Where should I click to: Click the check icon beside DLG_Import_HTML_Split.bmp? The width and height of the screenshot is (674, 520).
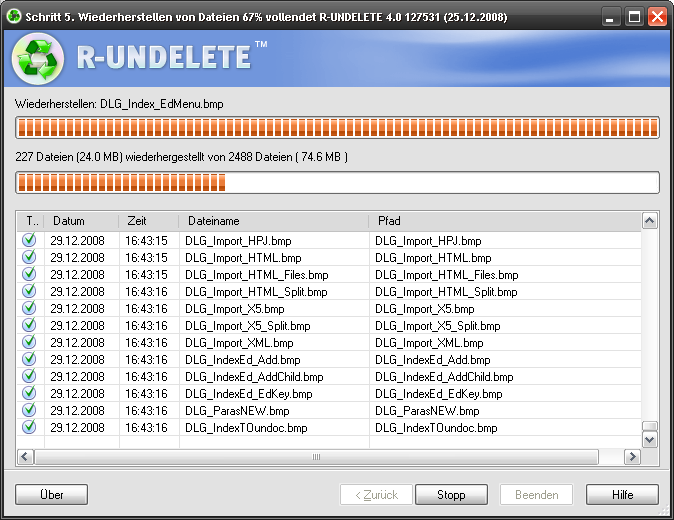pos(29,291)
